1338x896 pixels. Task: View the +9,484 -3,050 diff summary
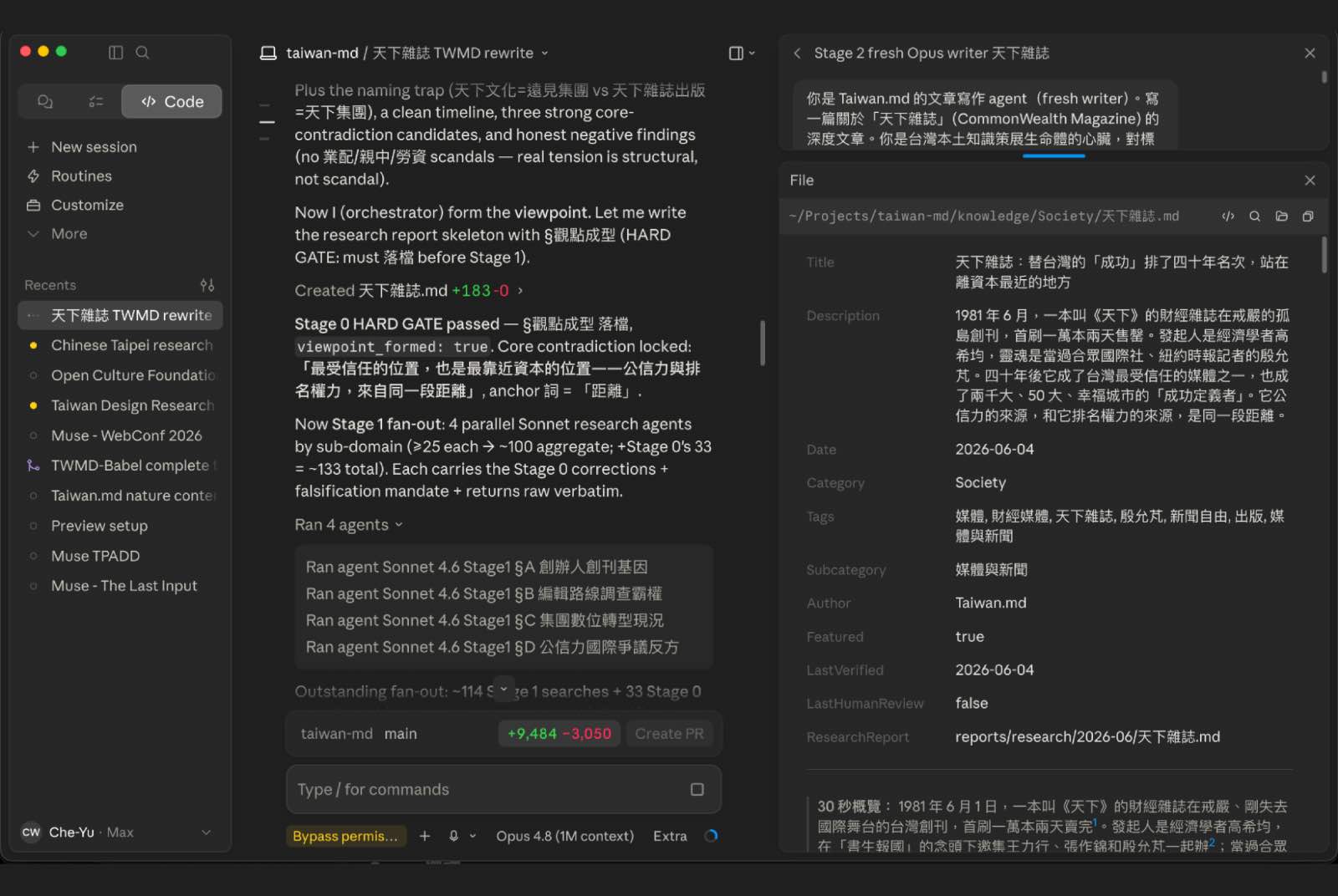coord(559,734)
